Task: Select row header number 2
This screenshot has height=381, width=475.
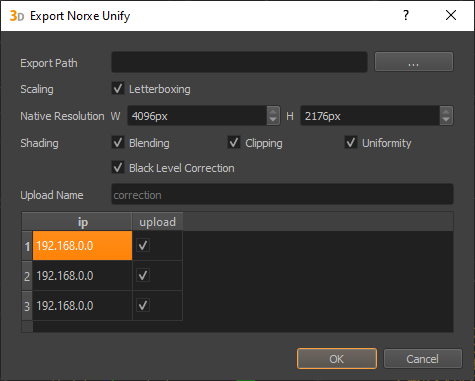Action: point(27,276)
